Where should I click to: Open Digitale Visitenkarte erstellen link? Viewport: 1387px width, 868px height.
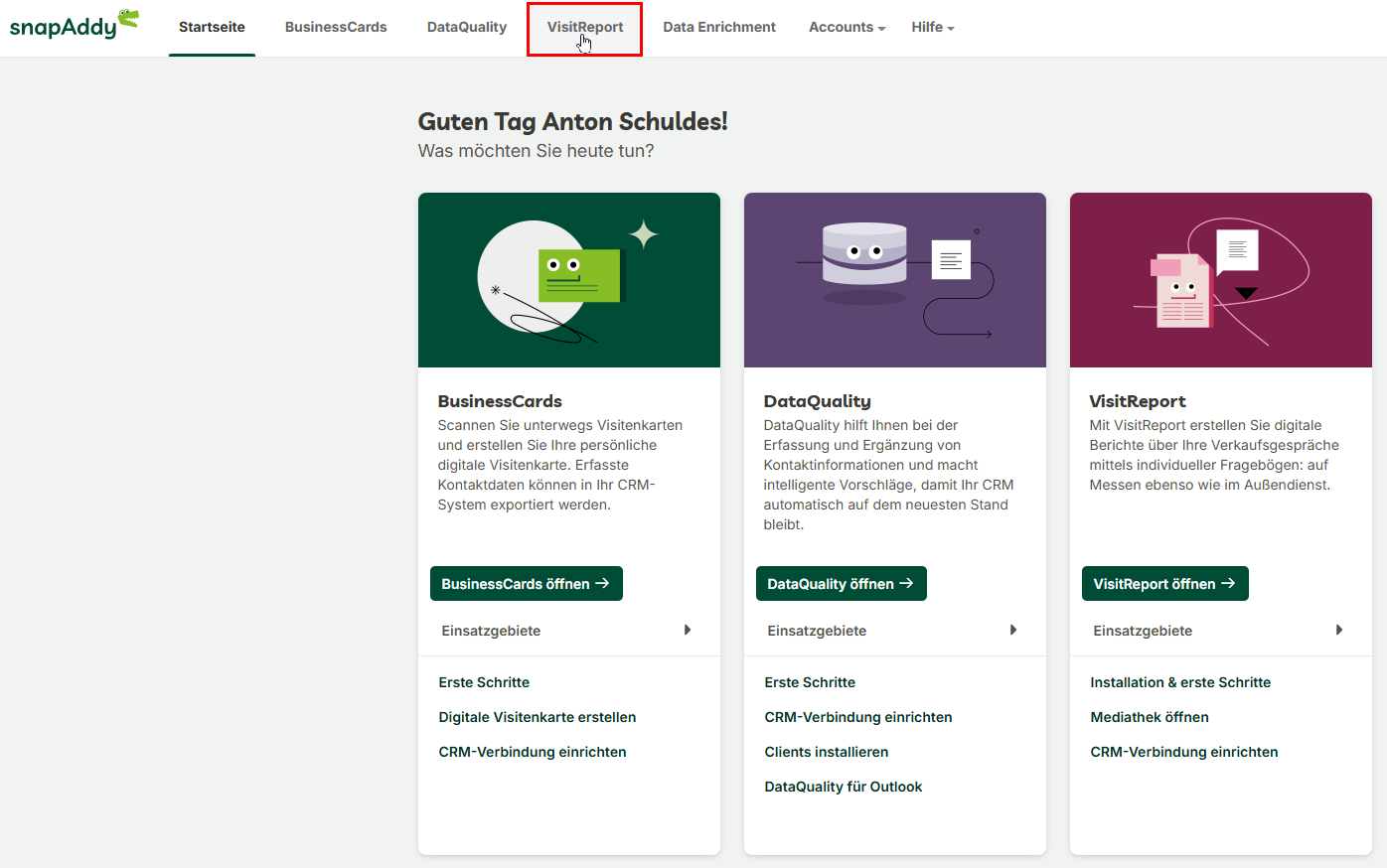point(538,717)
